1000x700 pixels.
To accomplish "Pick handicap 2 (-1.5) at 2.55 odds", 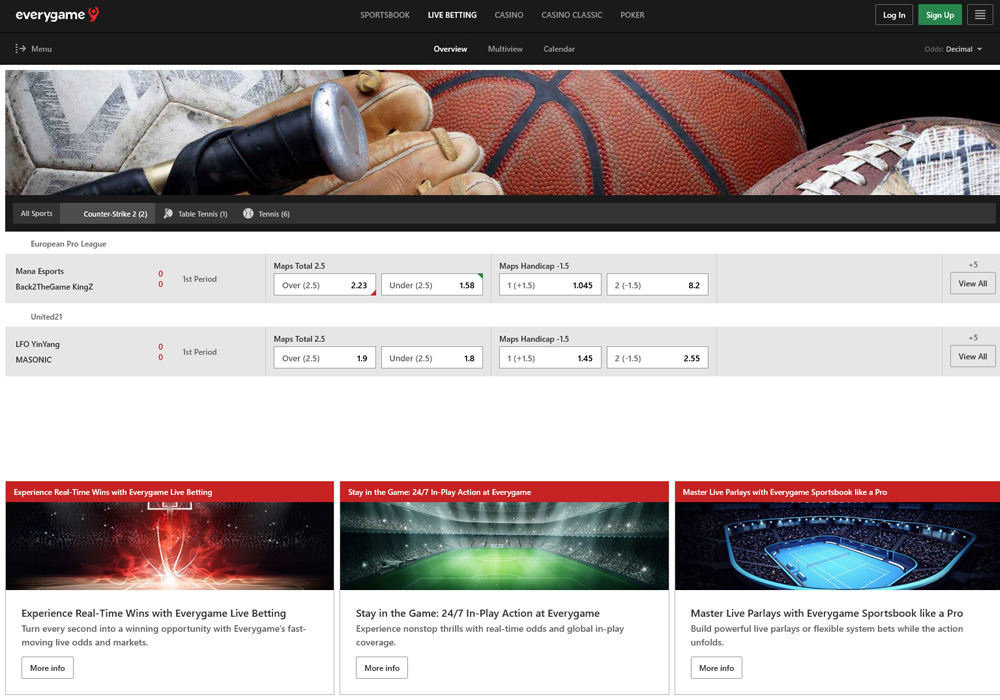I will point(657,358).
